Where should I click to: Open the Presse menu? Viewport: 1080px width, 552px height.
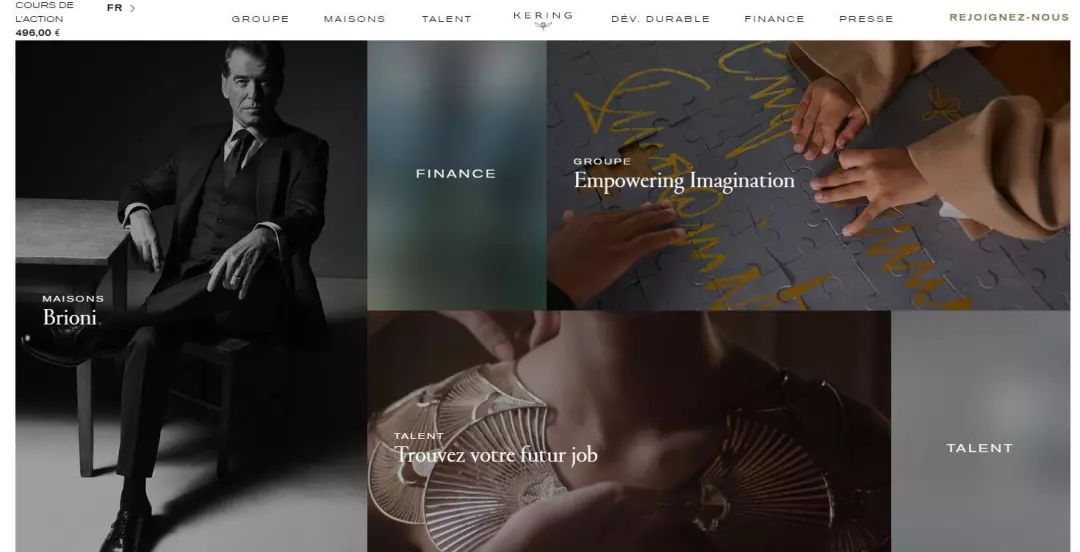coord(866,19)
